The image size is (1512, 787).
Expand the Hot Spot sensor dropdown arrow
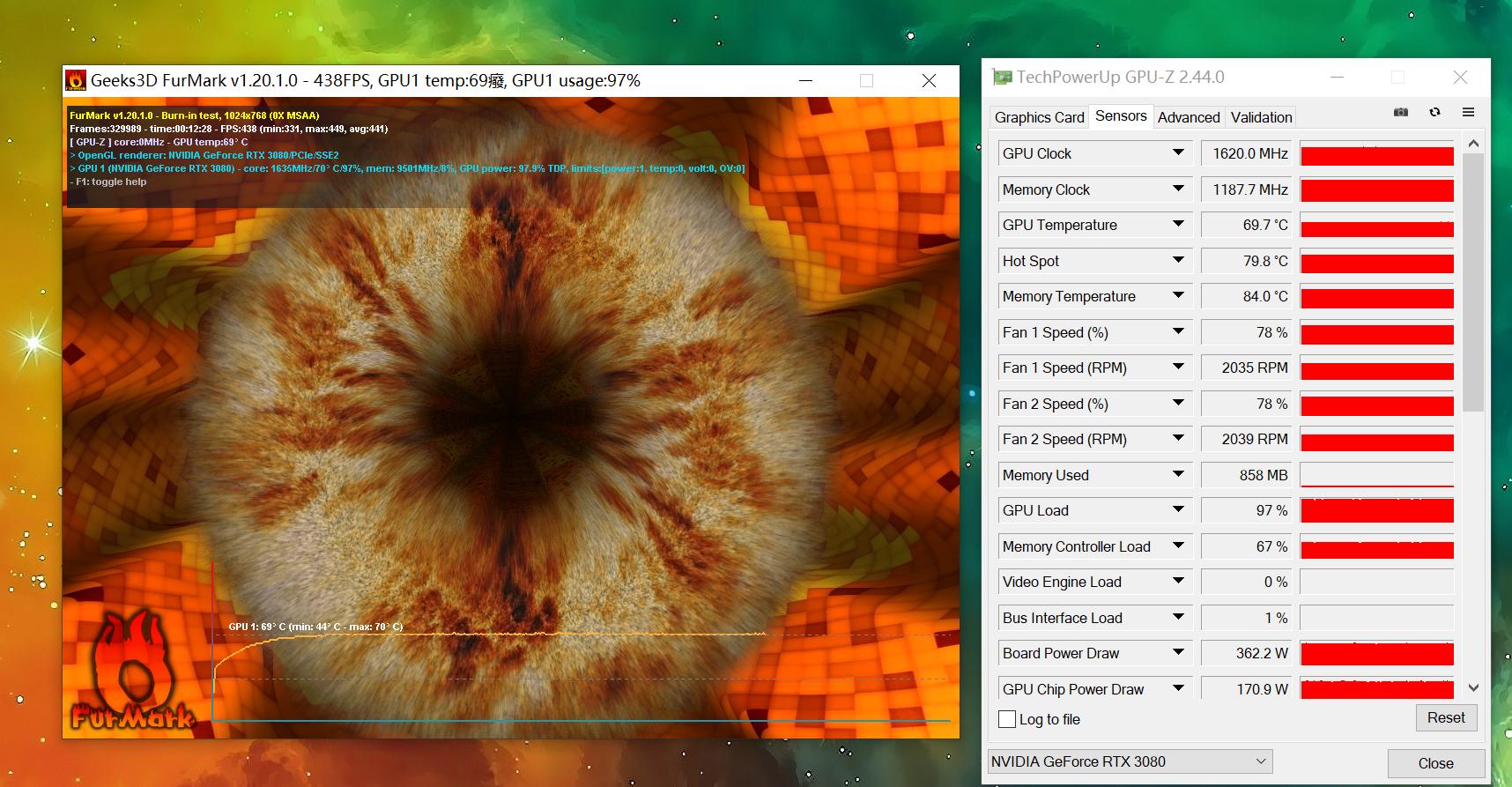tap(1178, 261)
